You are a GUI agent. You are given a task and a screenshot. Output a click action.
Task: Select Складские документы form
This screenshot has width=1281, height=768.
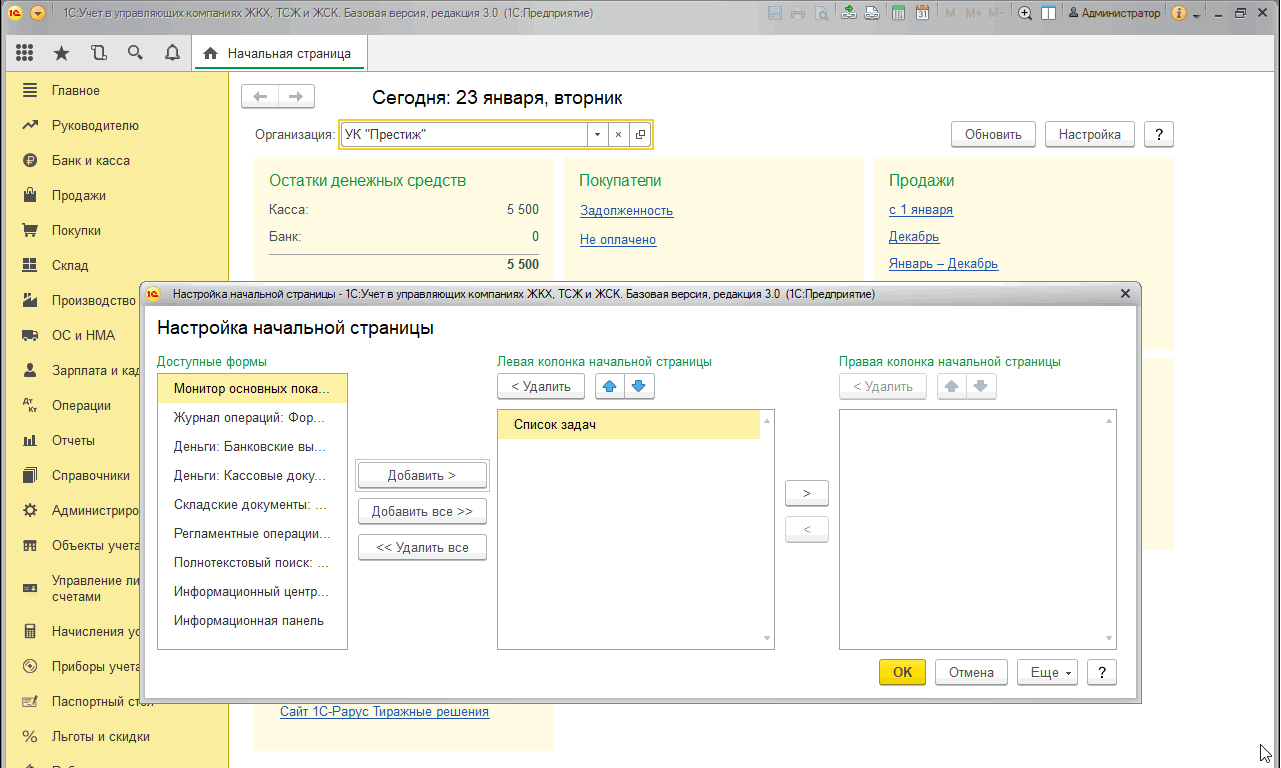(252, 505)
